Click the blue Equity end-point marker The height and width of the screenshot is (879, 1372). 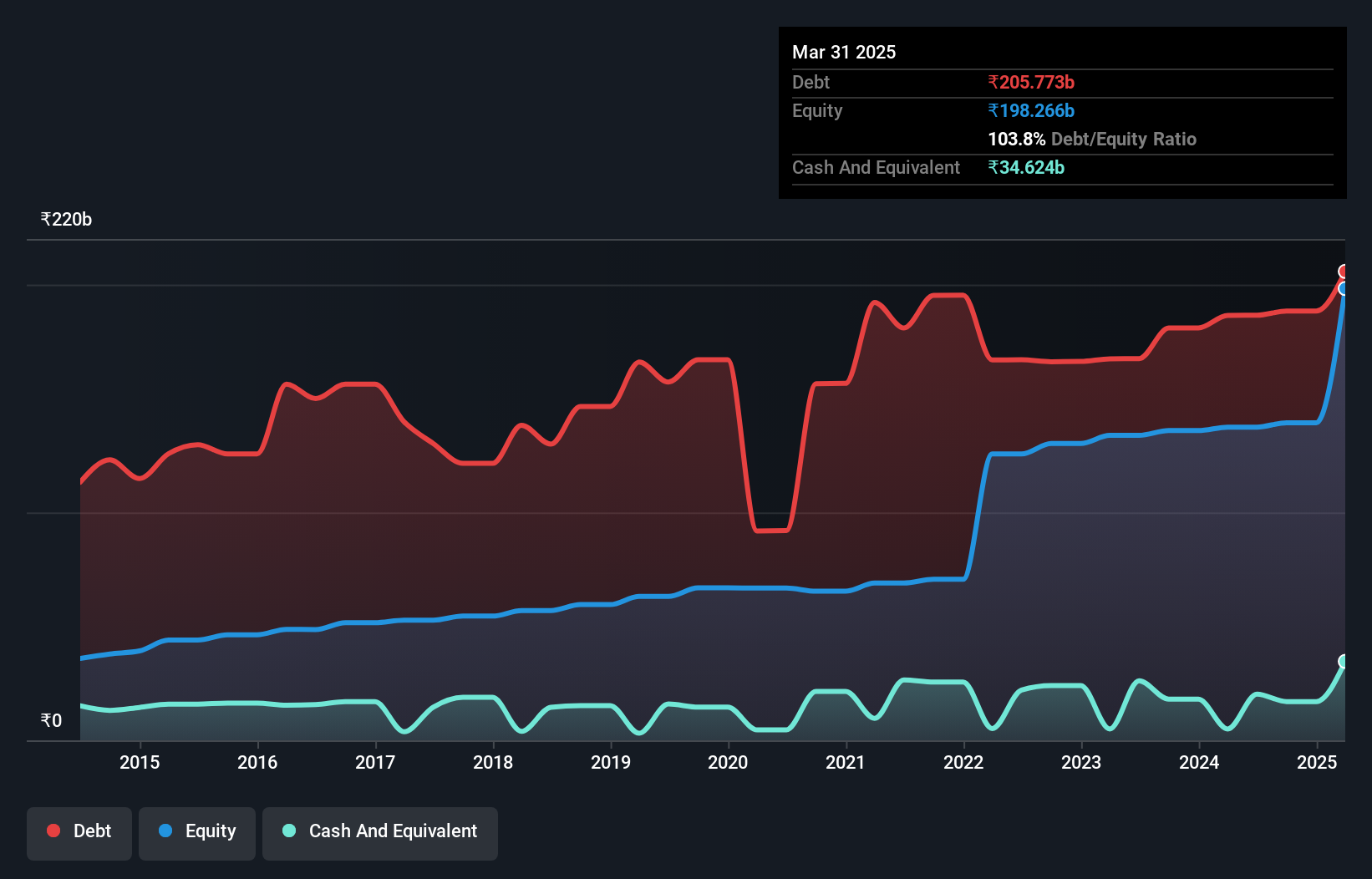(x=1344, y=288)
